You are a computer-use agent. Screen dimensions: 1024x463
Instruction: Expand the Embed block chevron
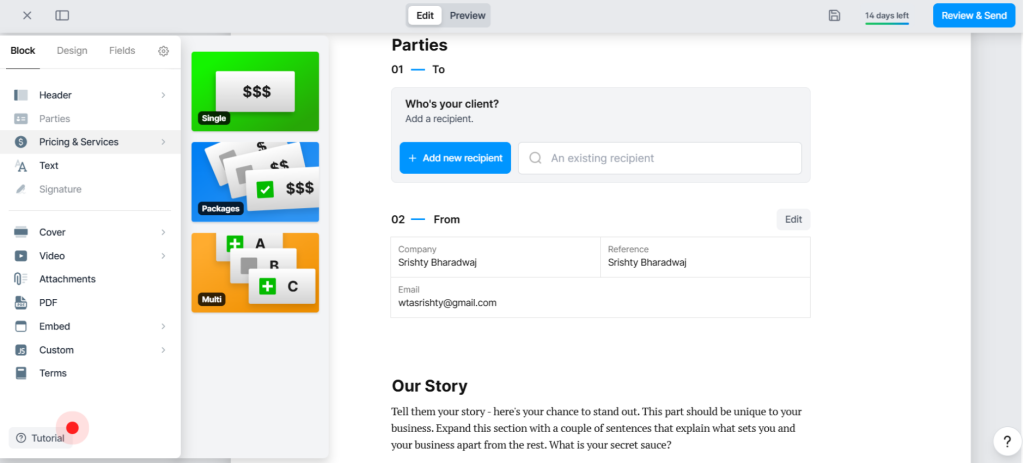pyautogui.click(x=163, y=327)
